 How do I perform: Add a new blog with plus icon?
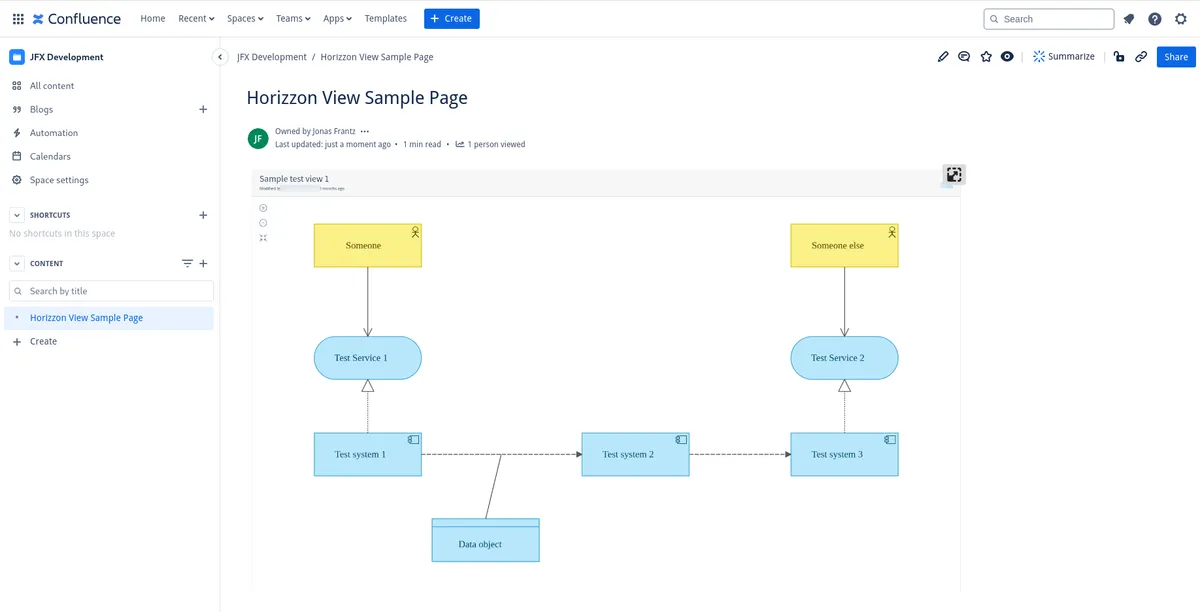[x=203, y=109]
